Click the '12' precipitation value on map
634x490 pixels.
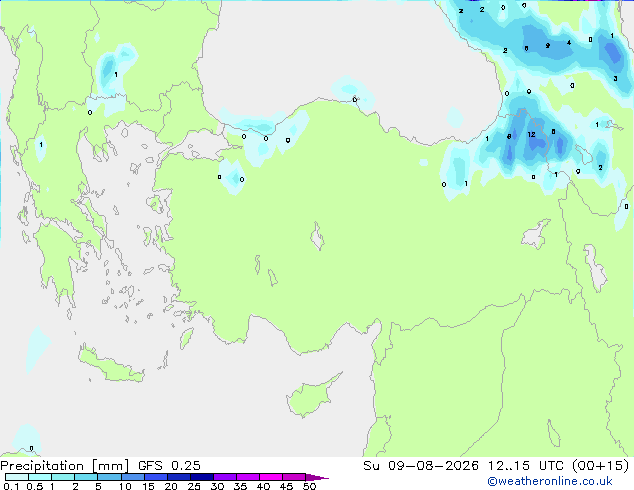coord(531,135)
